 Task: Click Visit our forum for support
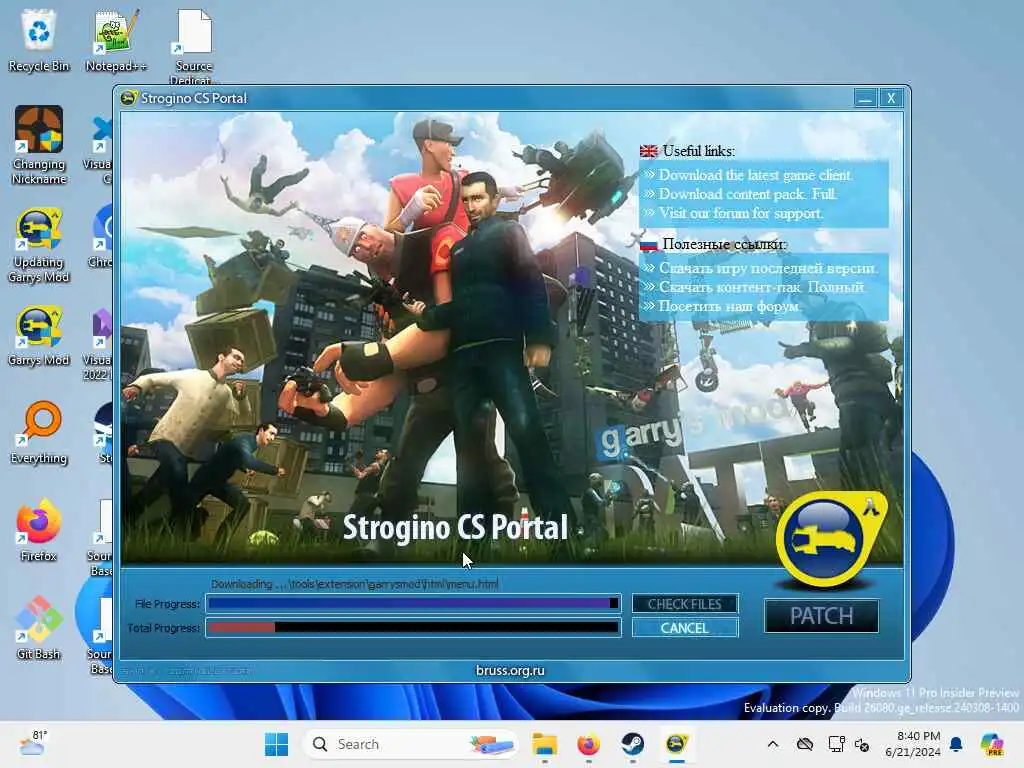741,213
